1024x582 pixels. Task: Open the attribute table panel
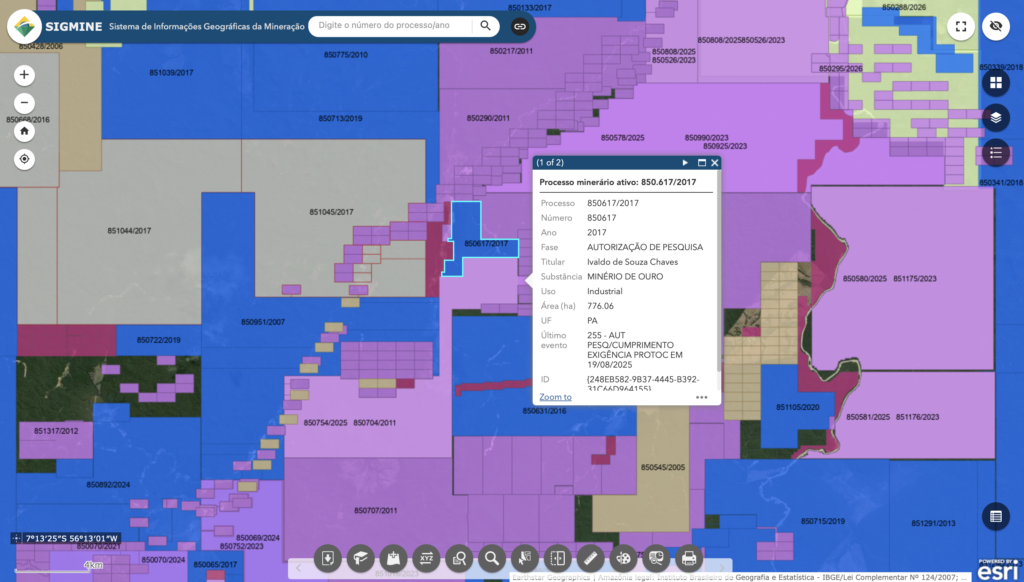coord(996,516)
